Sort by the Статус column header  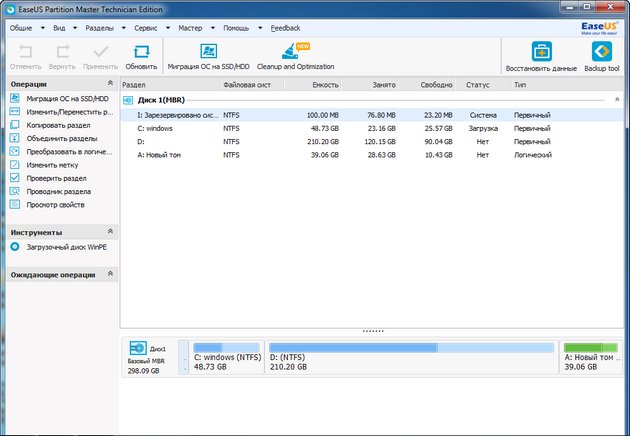[484, 85]
